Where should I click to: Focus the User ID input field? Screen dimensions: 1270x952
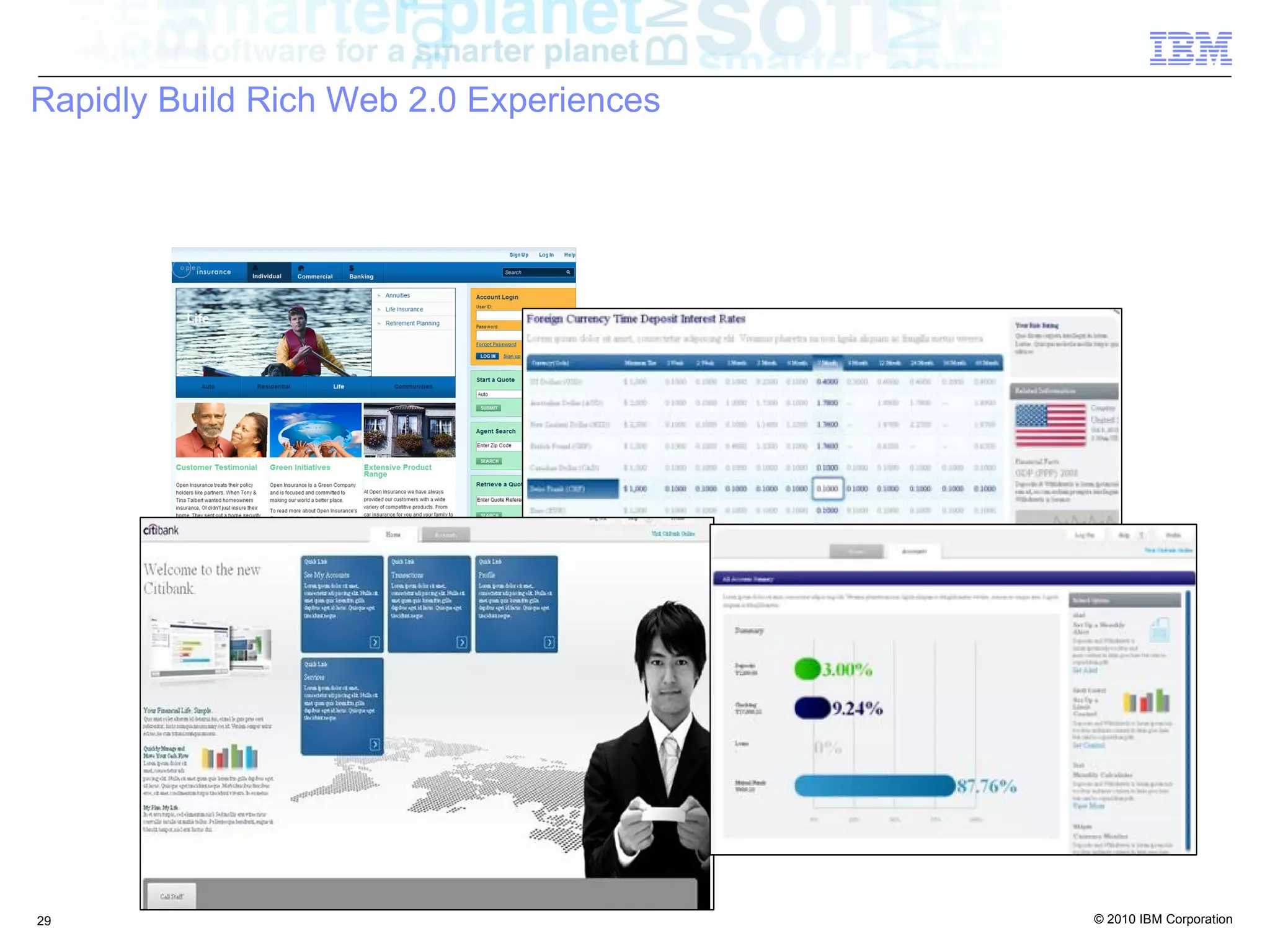(x=499, y=316)
